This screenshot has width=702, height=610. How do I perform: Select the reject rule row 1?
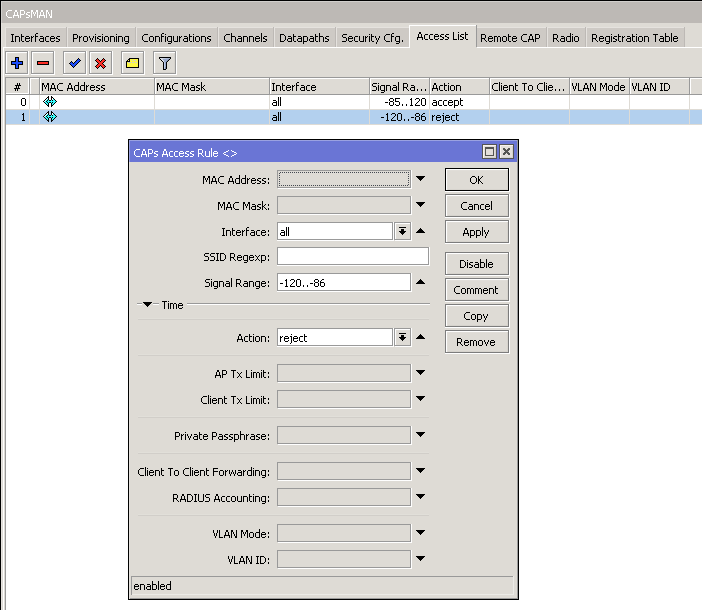(x=300, y=117)
